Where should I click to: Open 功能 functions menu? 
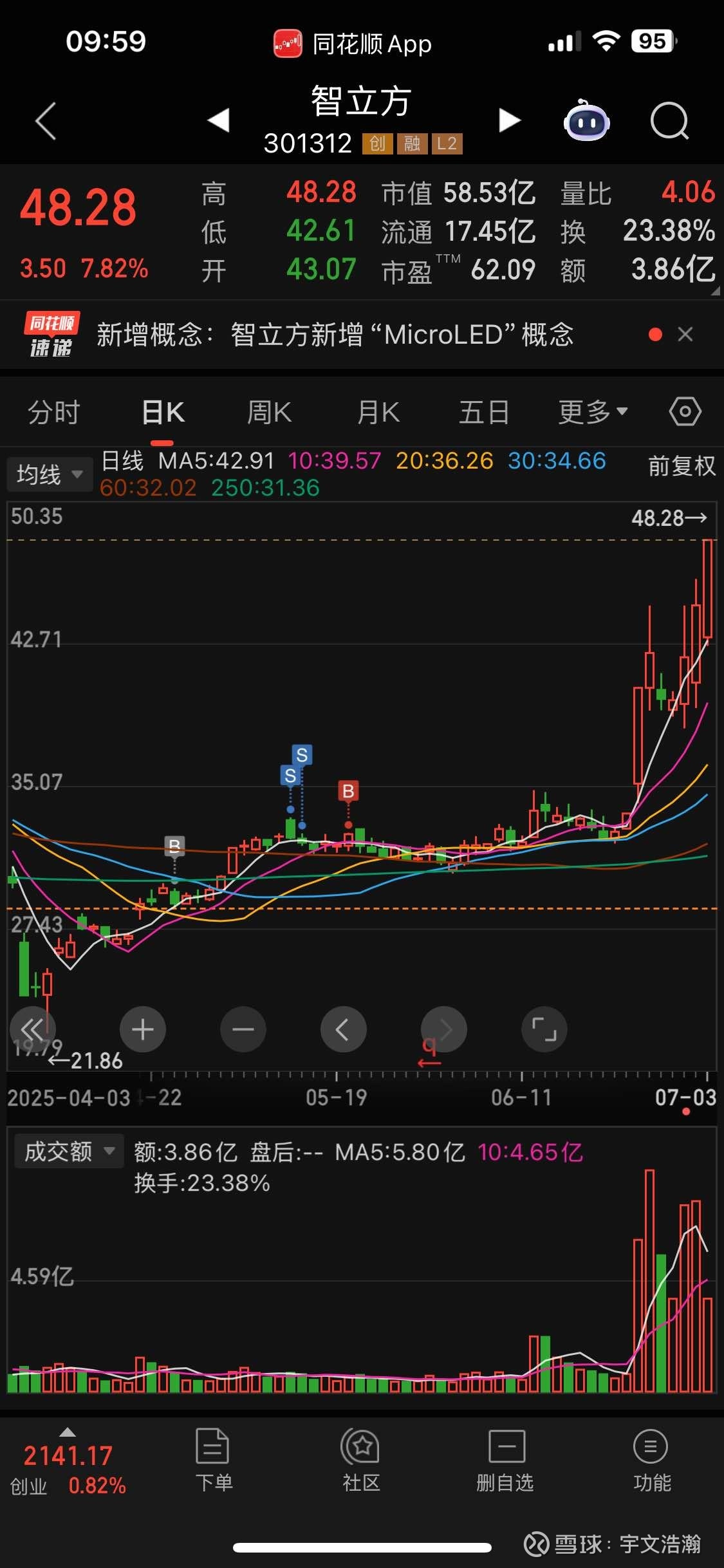point(651,1460)
